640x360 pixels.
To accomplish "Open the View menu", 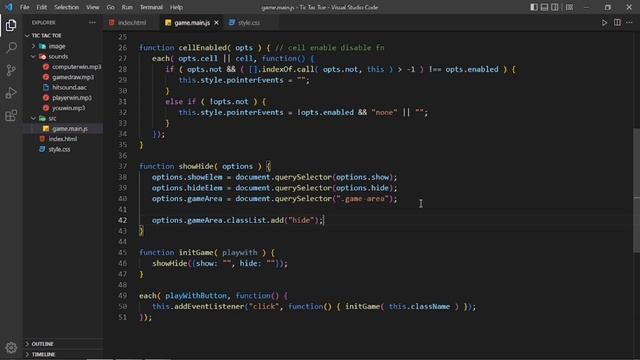I will [x=93, y=7].
